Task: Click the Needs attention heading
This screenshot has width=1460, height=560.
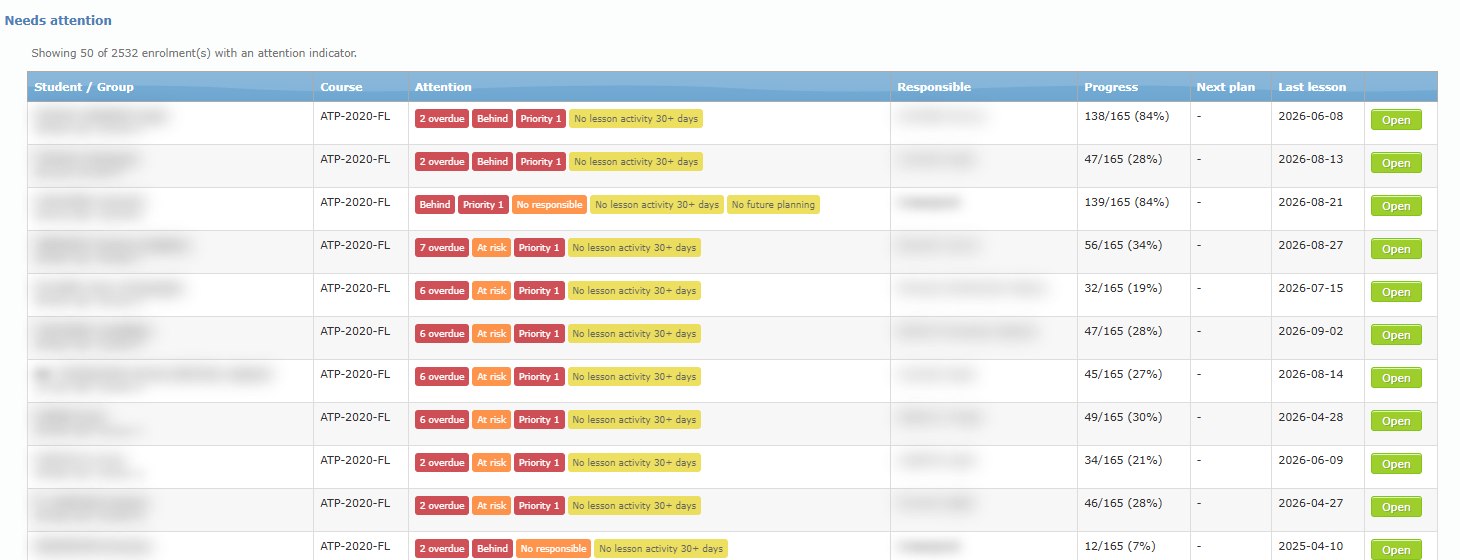Action: (x=58, y=20)
